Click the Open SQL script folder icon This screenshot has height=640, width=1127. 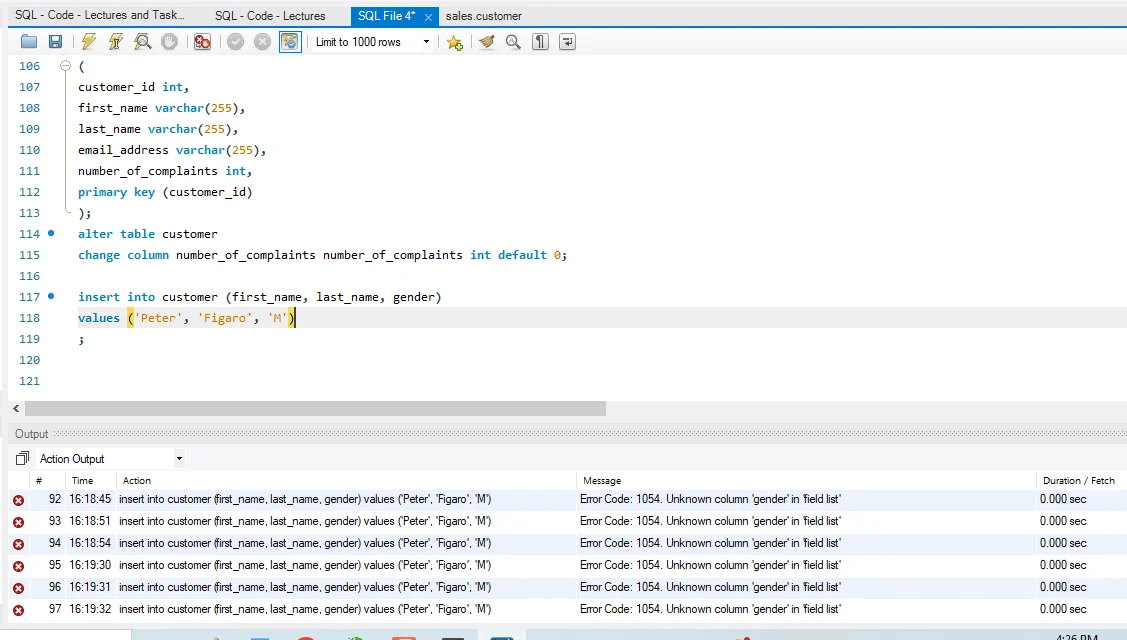(x=28, y=42)
